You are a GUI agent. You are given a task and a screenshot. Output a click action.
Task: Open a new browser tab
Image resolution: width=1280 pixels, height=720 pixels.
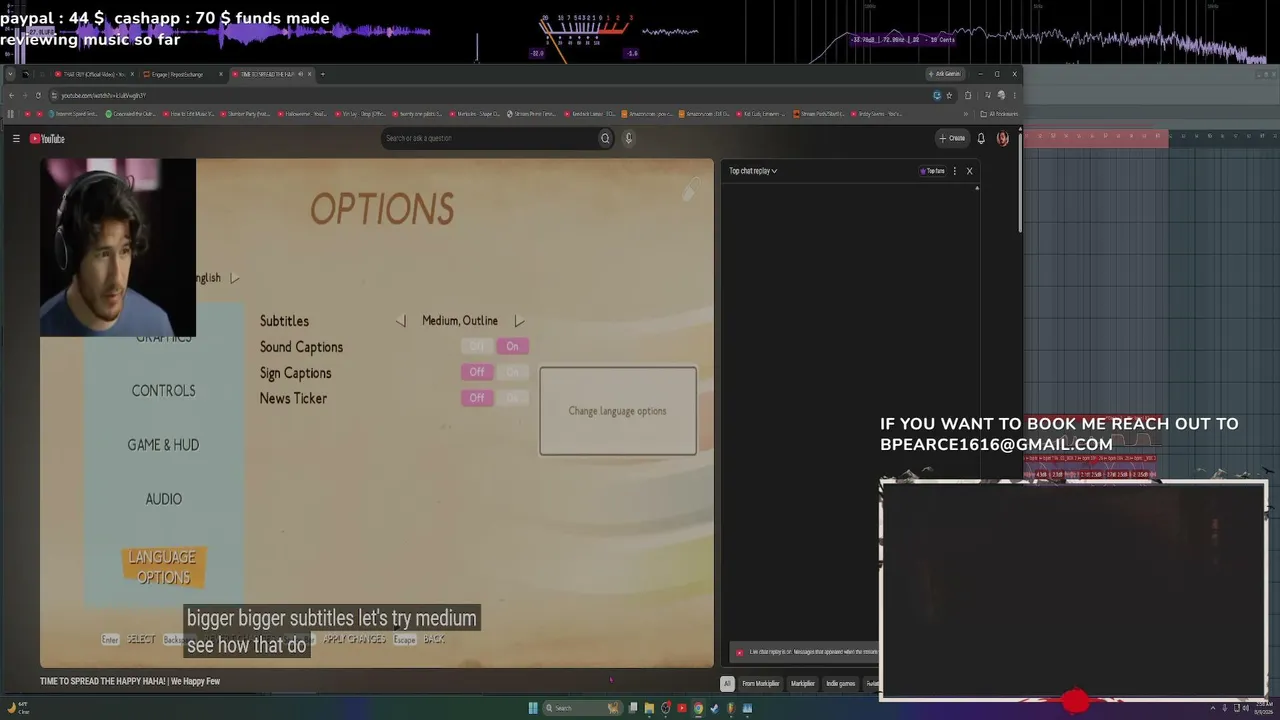click(x=322, y=74)
